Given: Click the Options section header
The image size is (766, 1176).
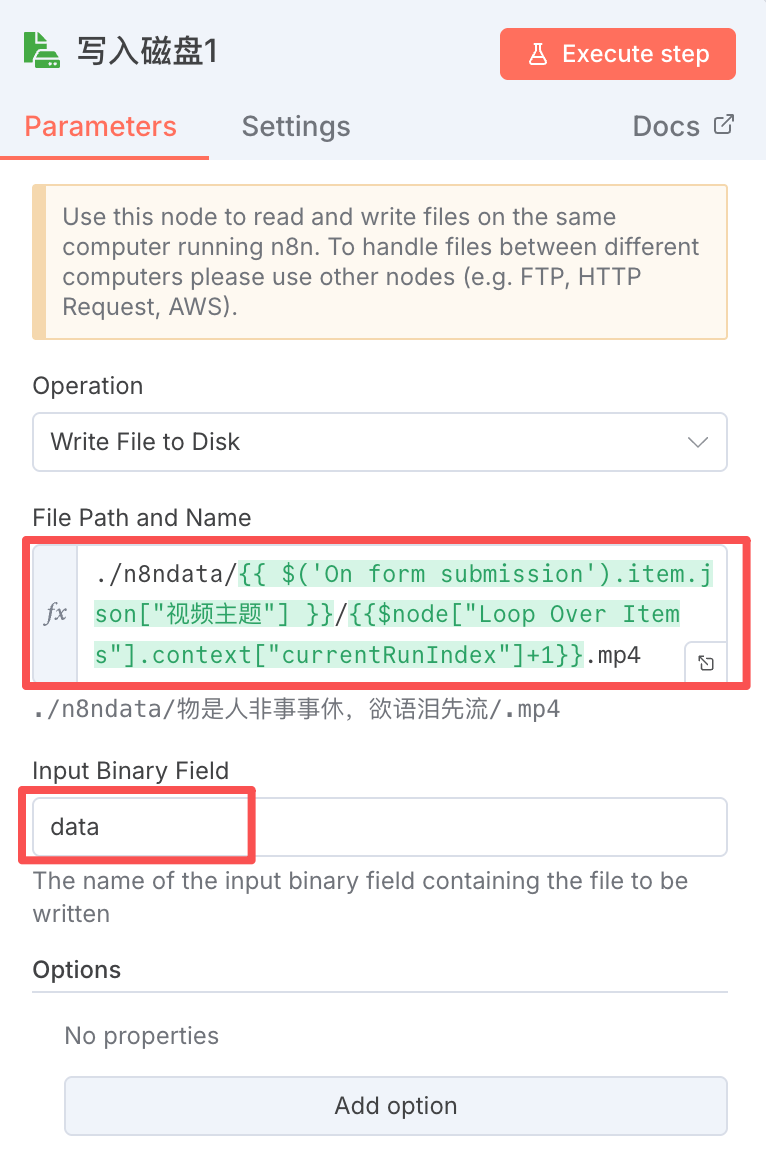Looking at the screenshot, I should 77,970.
